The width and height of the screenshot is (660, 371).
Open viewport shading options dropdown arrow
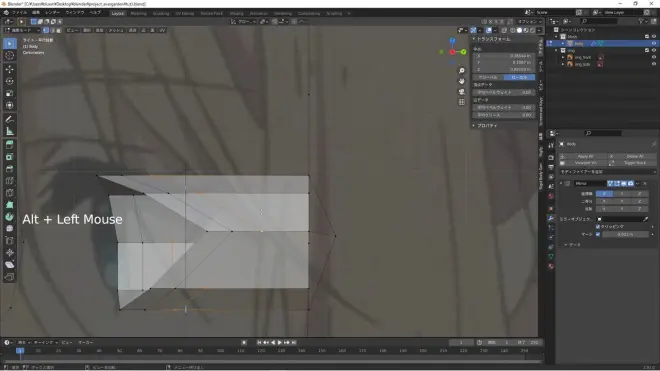[539, 30]
